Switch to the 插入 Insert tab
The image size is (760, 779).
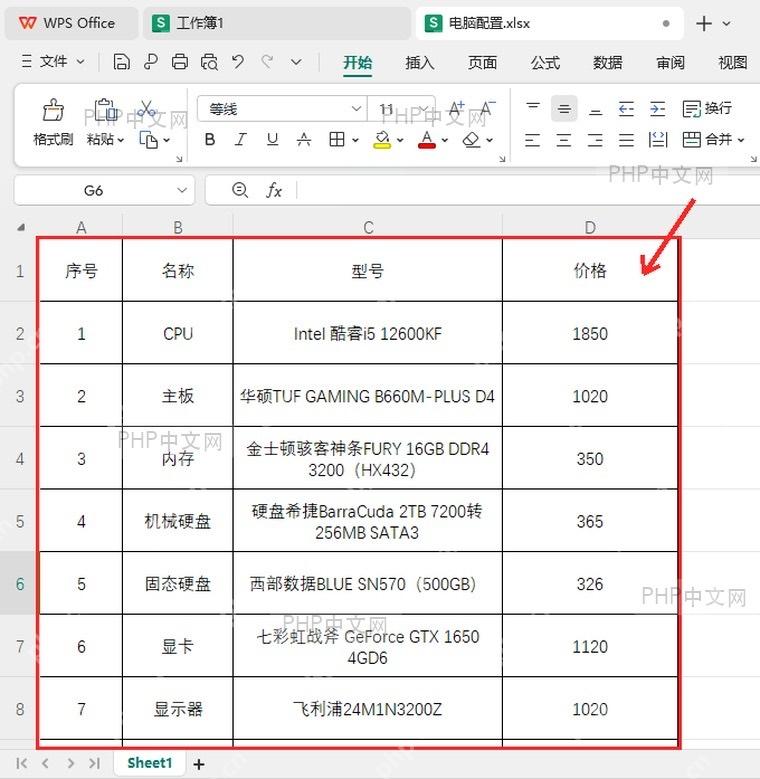point(420,63)
